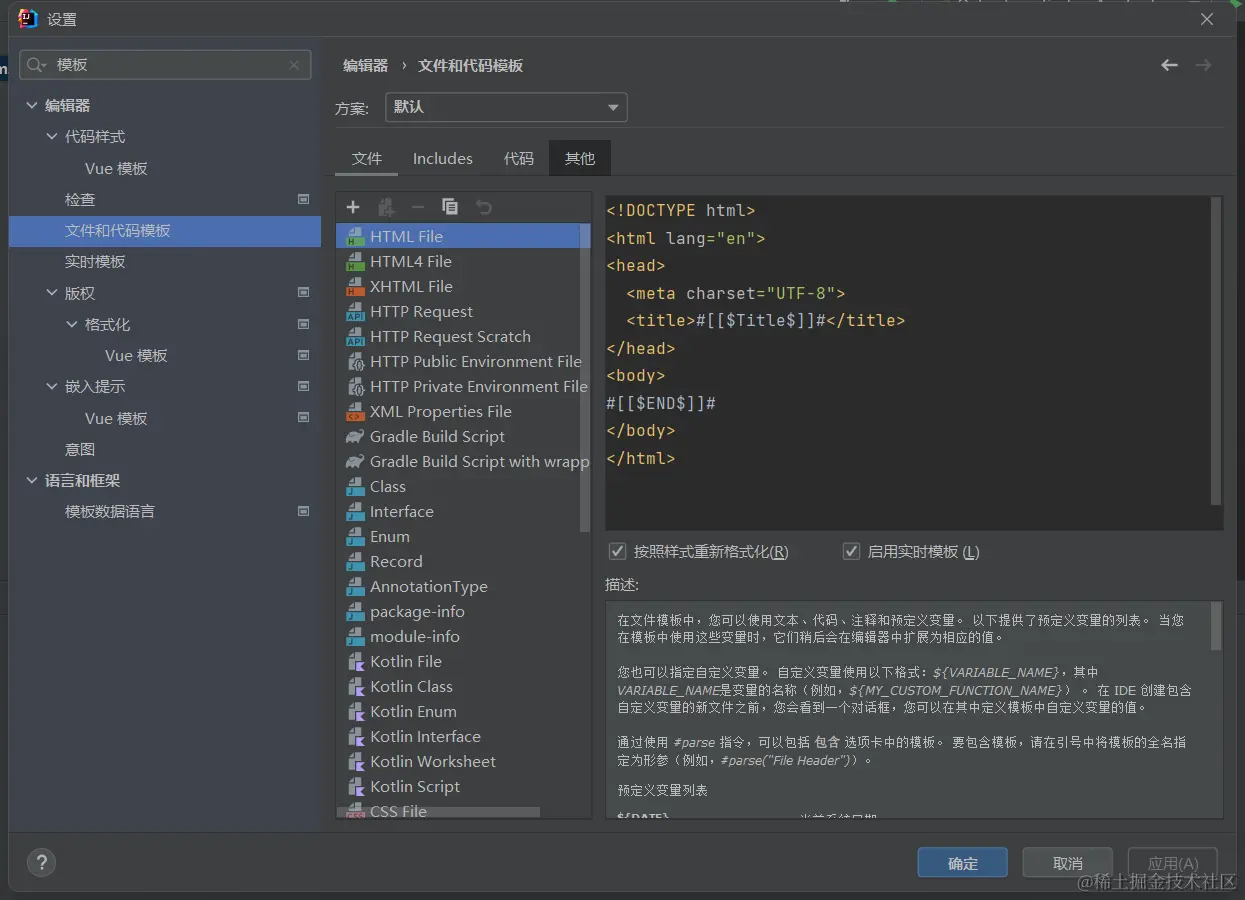
Task: Close the 设置 dialog window
Action: 1207,19
